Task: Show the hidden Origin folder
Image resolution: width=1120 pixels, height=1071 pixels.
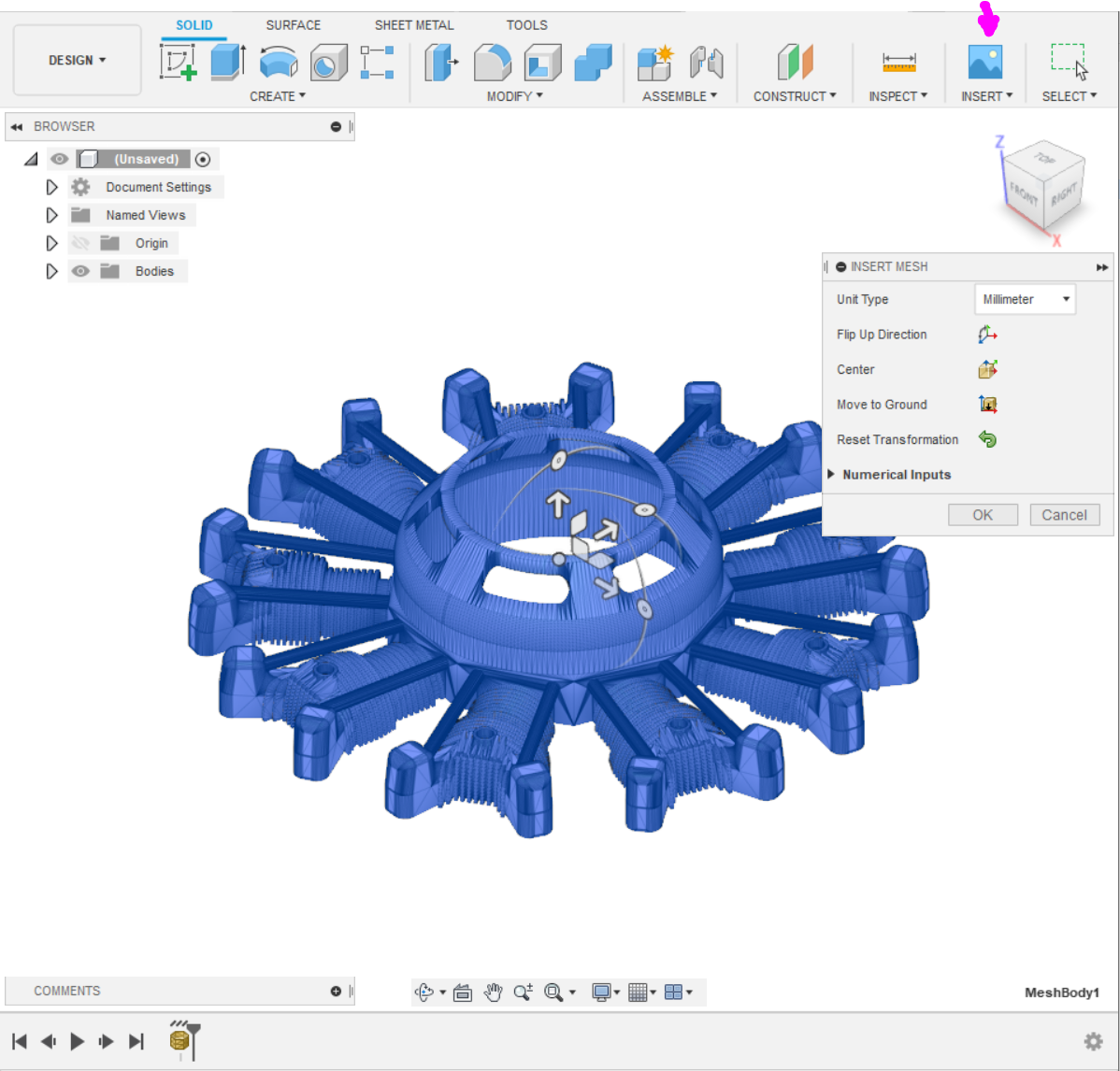Action: (x=81, y=243)
